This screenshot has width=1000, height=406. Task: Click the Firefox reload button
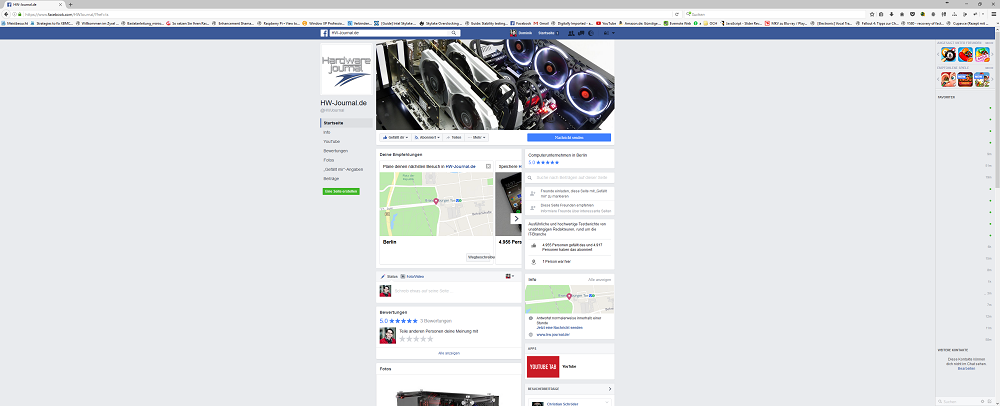677,13
